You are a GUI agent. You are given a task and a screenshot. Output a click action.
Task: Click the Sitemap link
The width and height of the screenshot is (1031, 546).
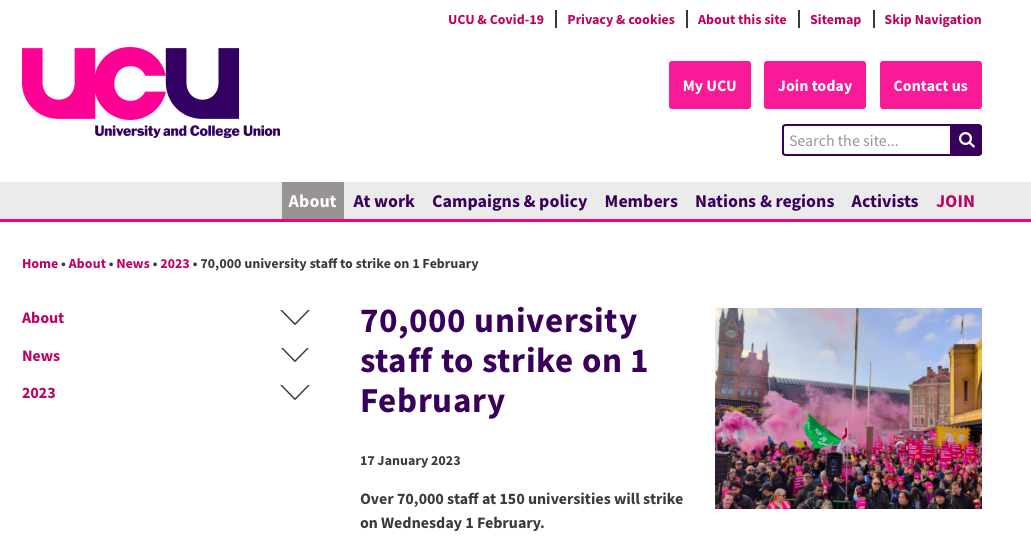(x=835, y=20)
